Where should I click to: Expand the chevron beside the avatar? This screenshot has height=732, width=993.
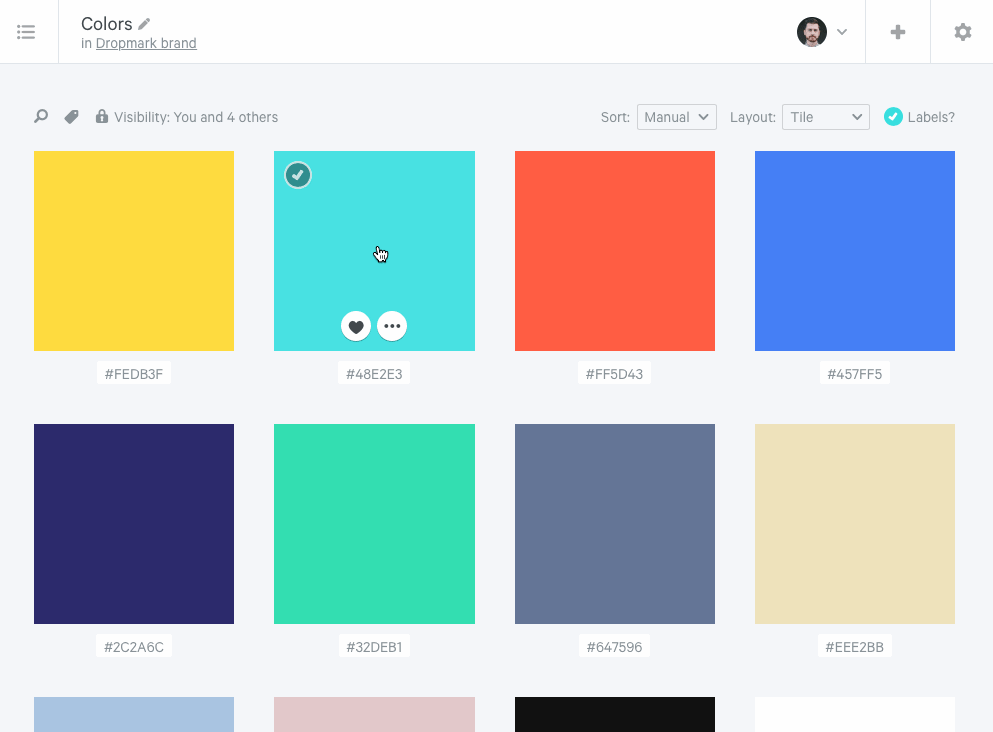[842, 32]
